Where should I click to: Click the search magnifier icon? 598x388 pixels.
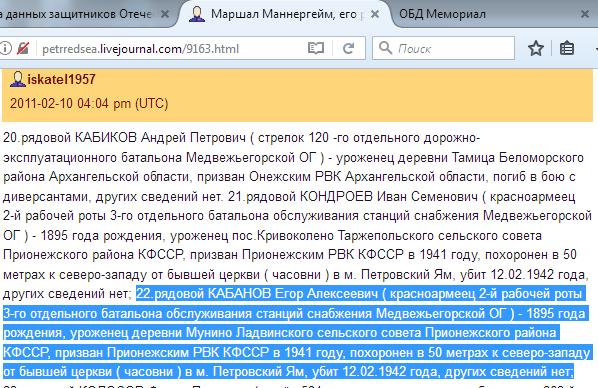click(x=385, y=48)
